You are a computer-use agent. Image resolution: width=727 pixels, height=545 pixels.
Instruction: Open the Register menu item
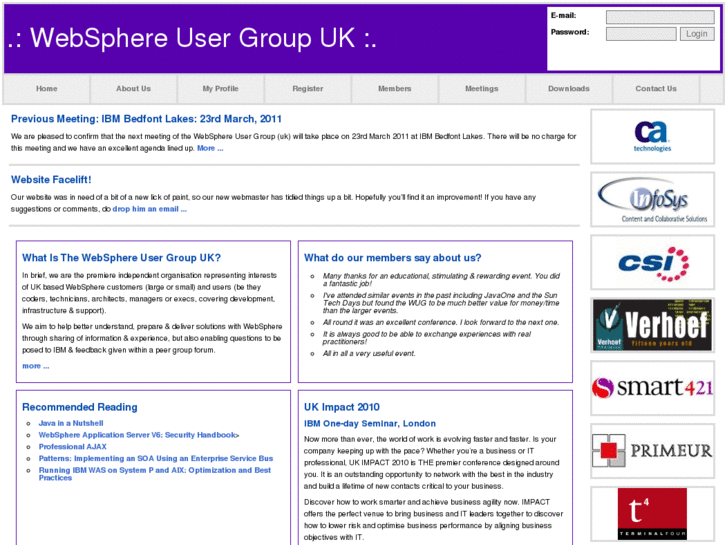click(x=307, y=89)
